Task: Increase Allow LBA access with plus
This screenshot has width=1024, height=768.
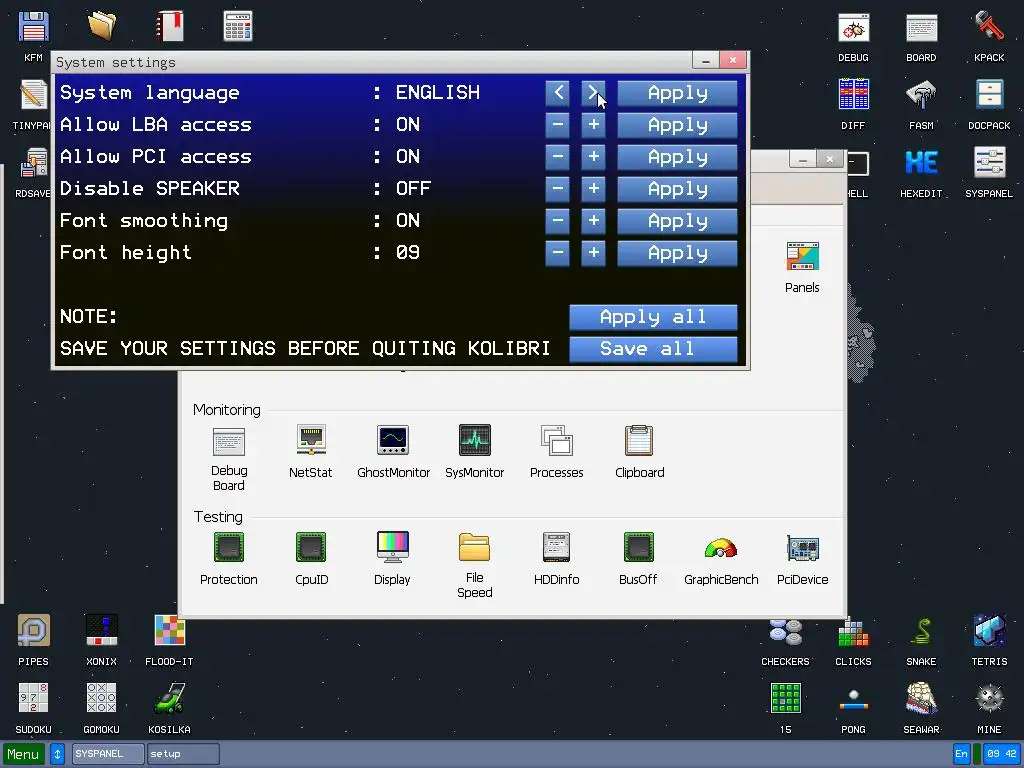Action: click(x=593, y=125)
